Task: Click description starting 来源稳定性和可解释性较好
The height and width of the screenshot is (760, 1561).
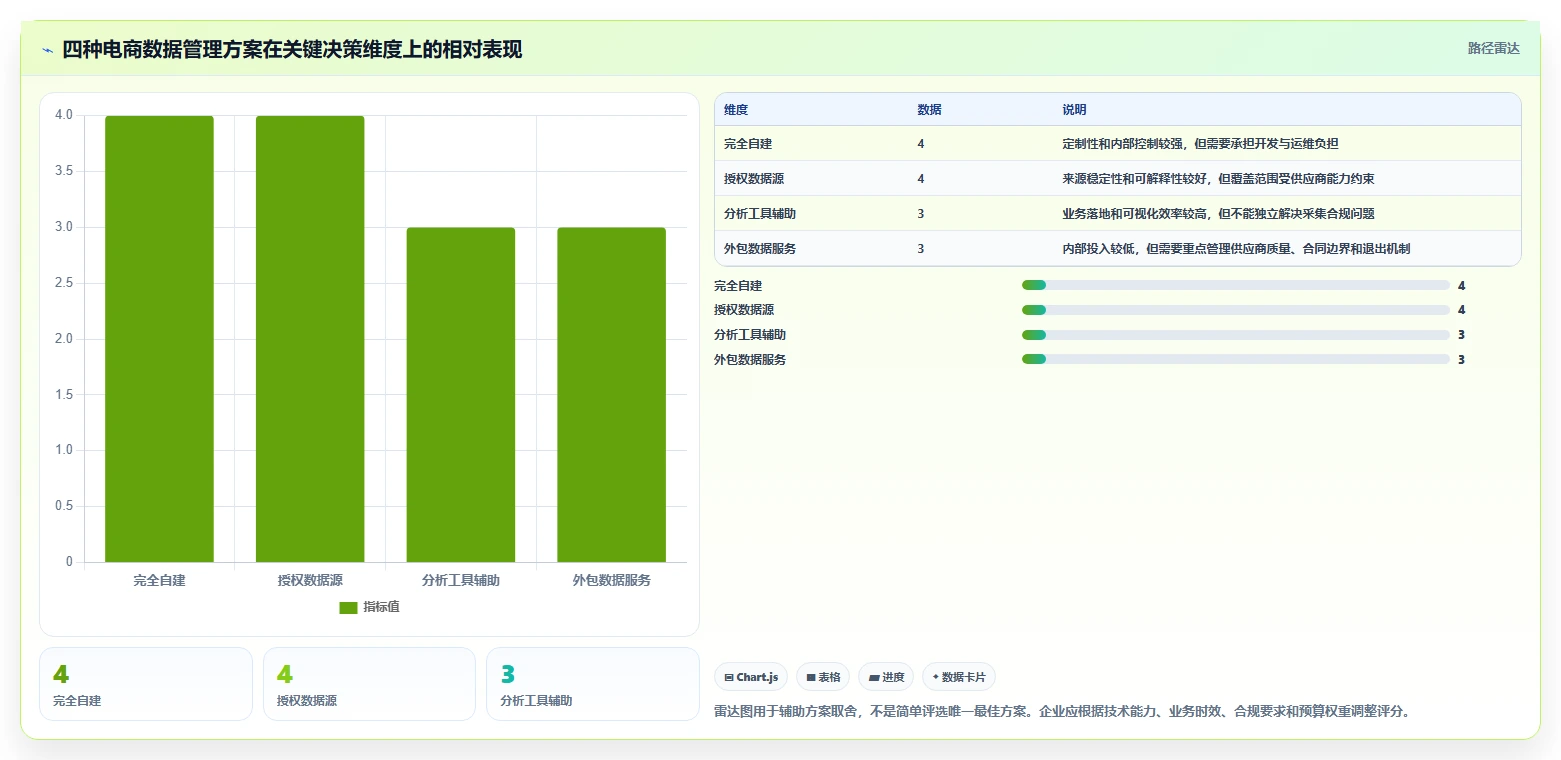Action: 1218,179
